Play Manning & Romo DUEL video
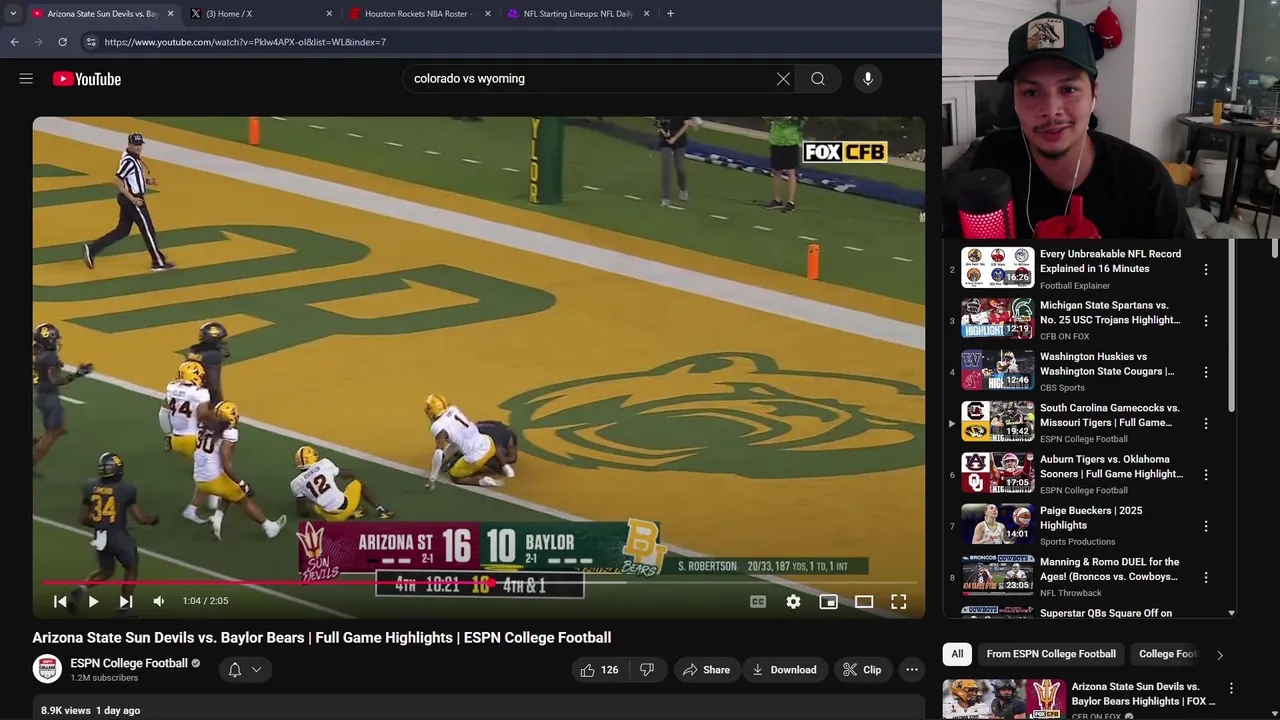Viewport: 1280px width, 720px height. coord(998,575)
